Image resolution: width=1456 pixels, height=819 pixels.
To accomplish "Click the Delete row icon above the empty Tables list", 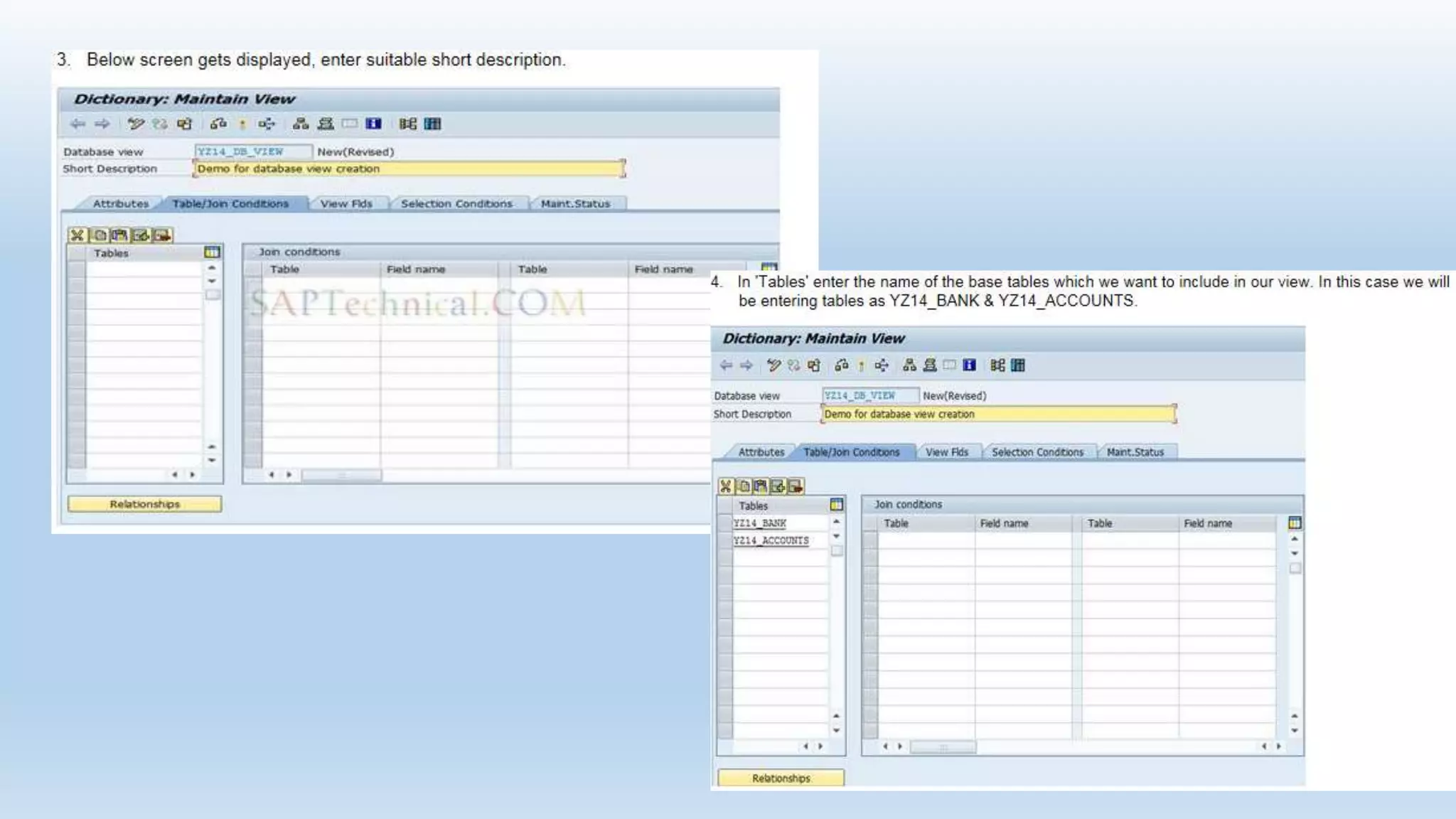I will (163, 235).
